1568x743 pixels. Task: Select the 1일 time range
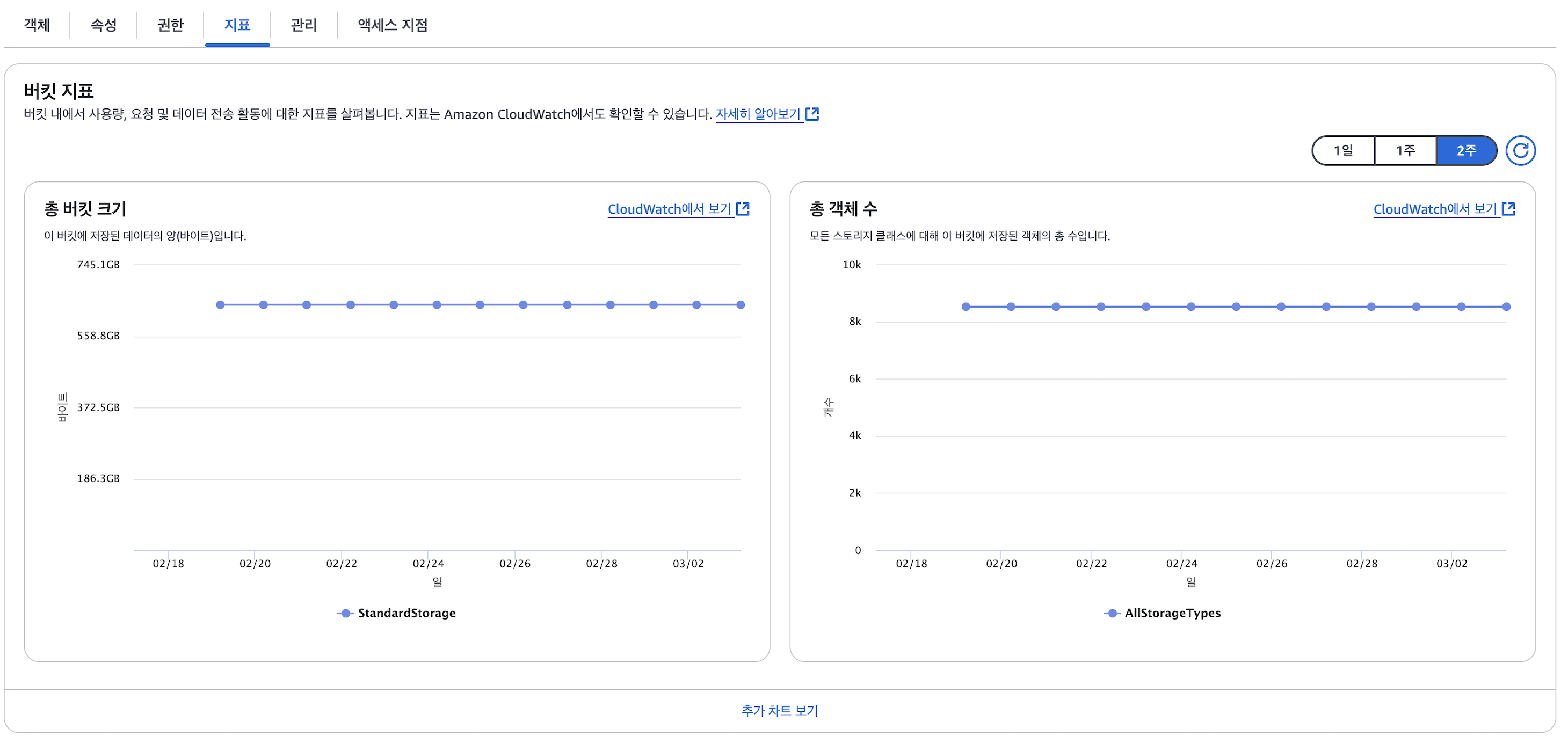(x=1343, y=150)
